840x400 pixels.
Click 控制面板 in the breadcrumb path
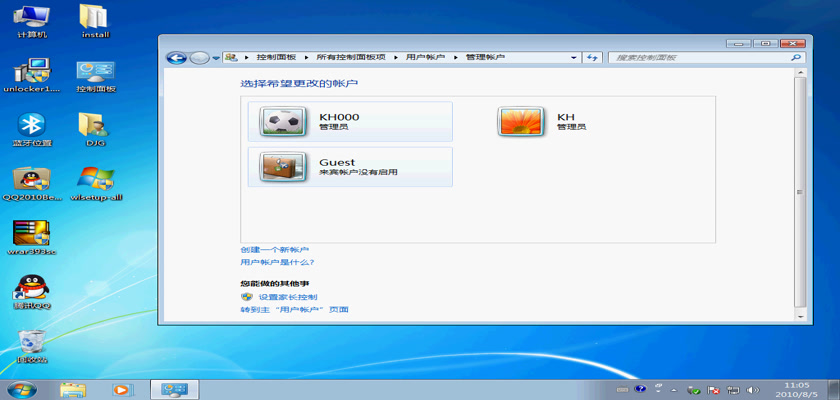tap(275, 58)
